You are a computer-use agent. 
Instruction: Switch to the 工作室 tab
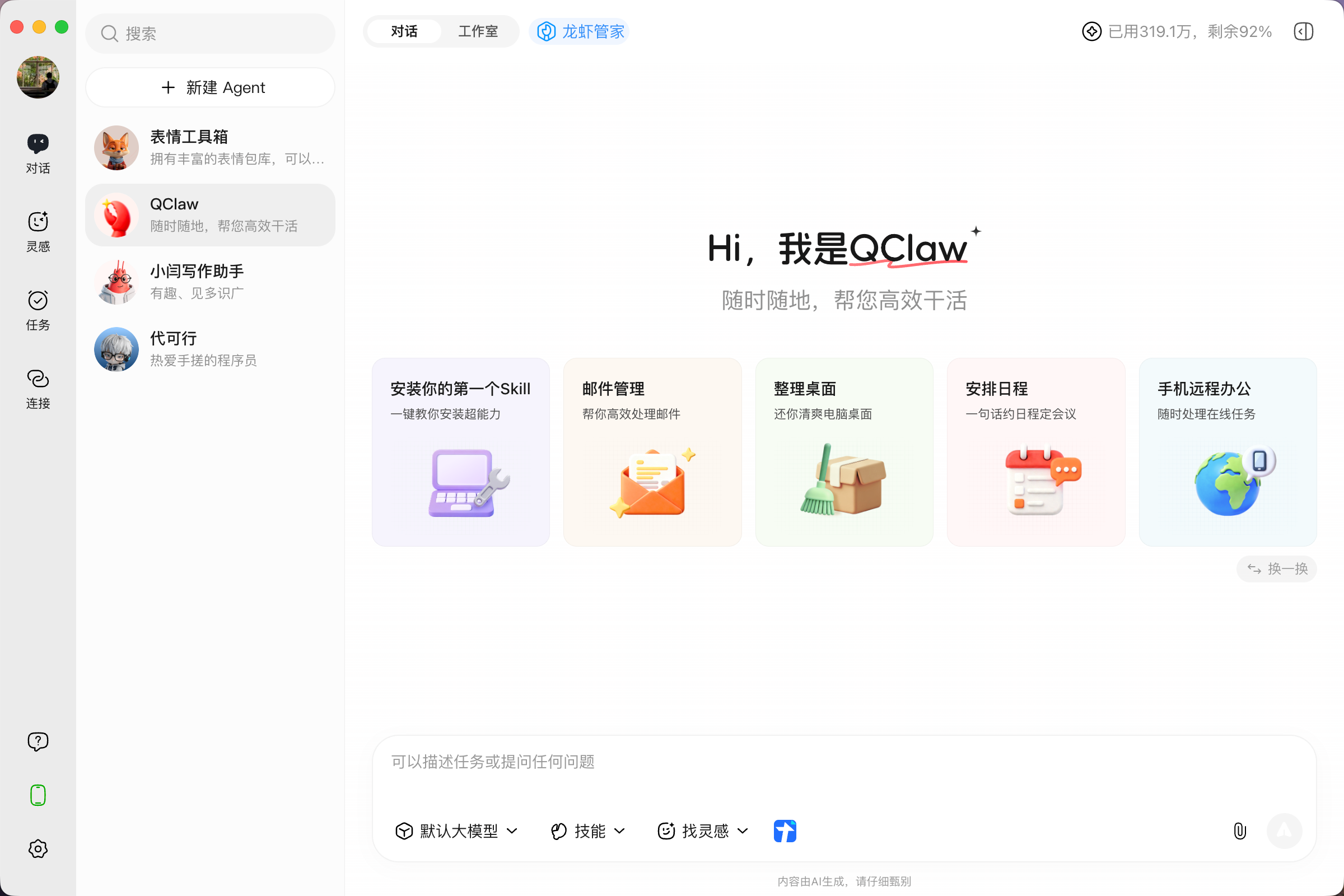(478, 31)
